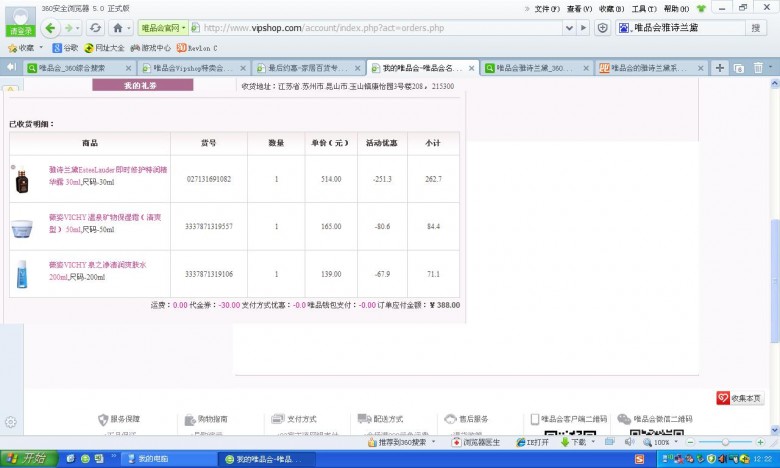780x468 pixels.
Task: Open 浏览器医生 browser doctor
Action: 476,442
